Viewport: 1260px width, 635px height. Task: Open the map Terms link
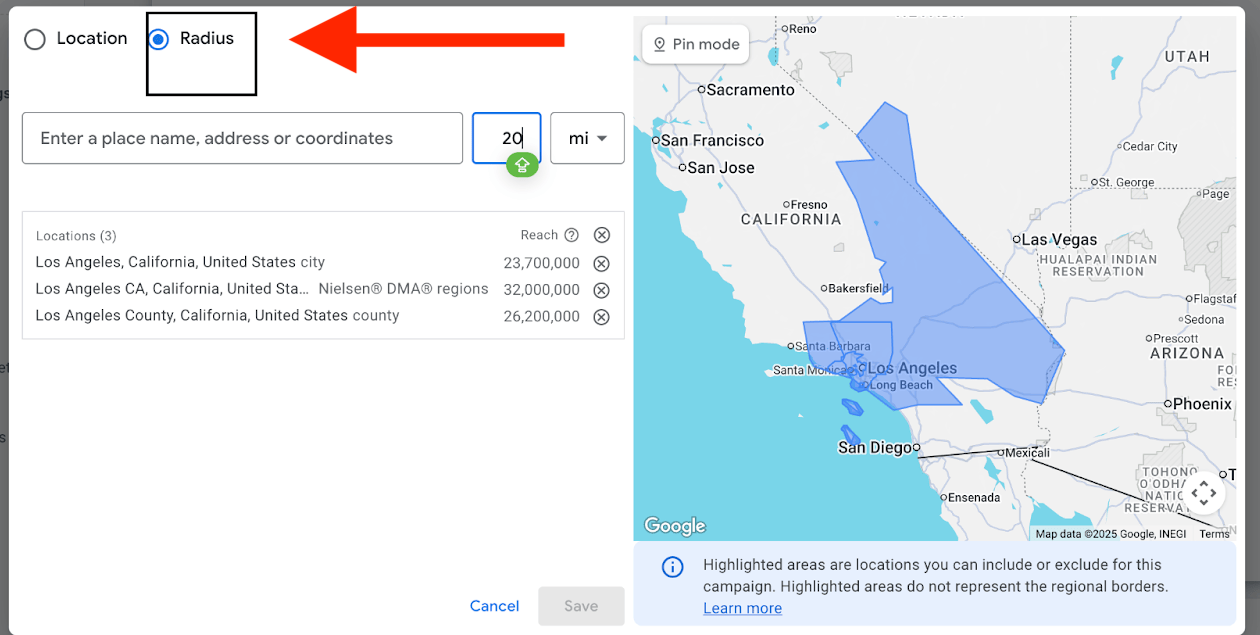tap(1214, 534)
